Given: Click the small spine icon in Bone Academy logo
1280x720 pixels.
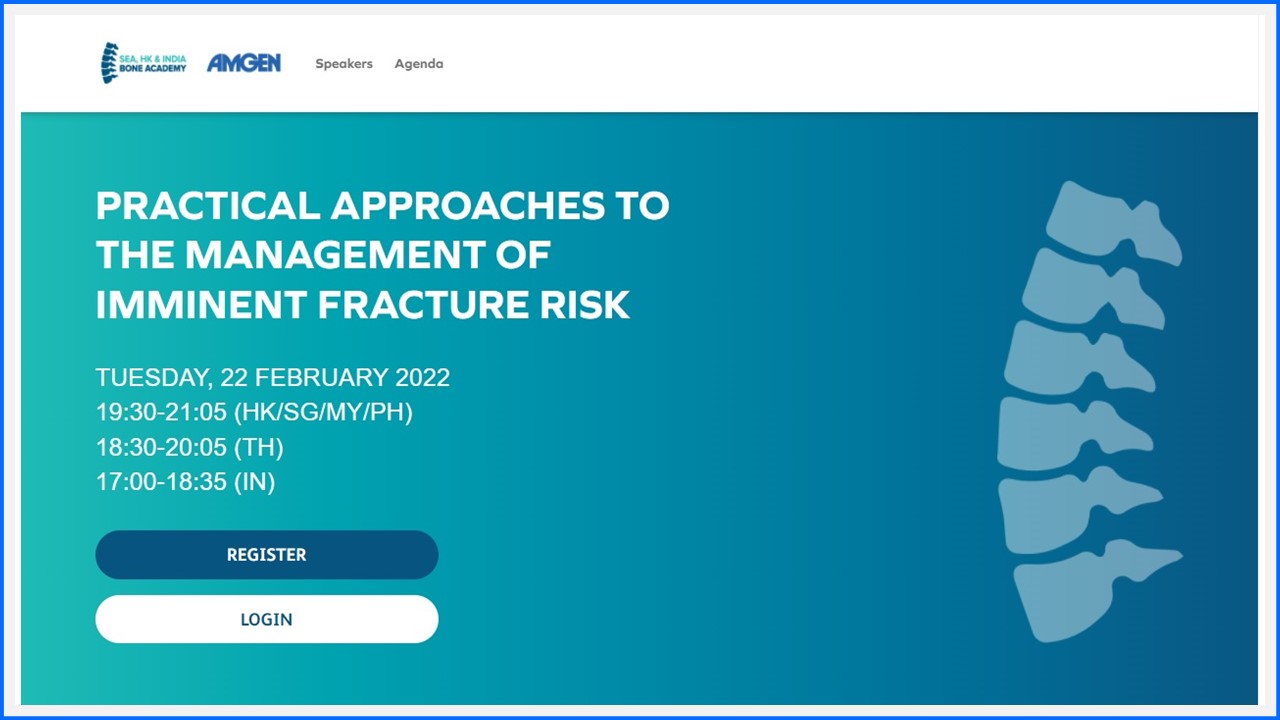Looking at the screenshot, I should [109, 63].
